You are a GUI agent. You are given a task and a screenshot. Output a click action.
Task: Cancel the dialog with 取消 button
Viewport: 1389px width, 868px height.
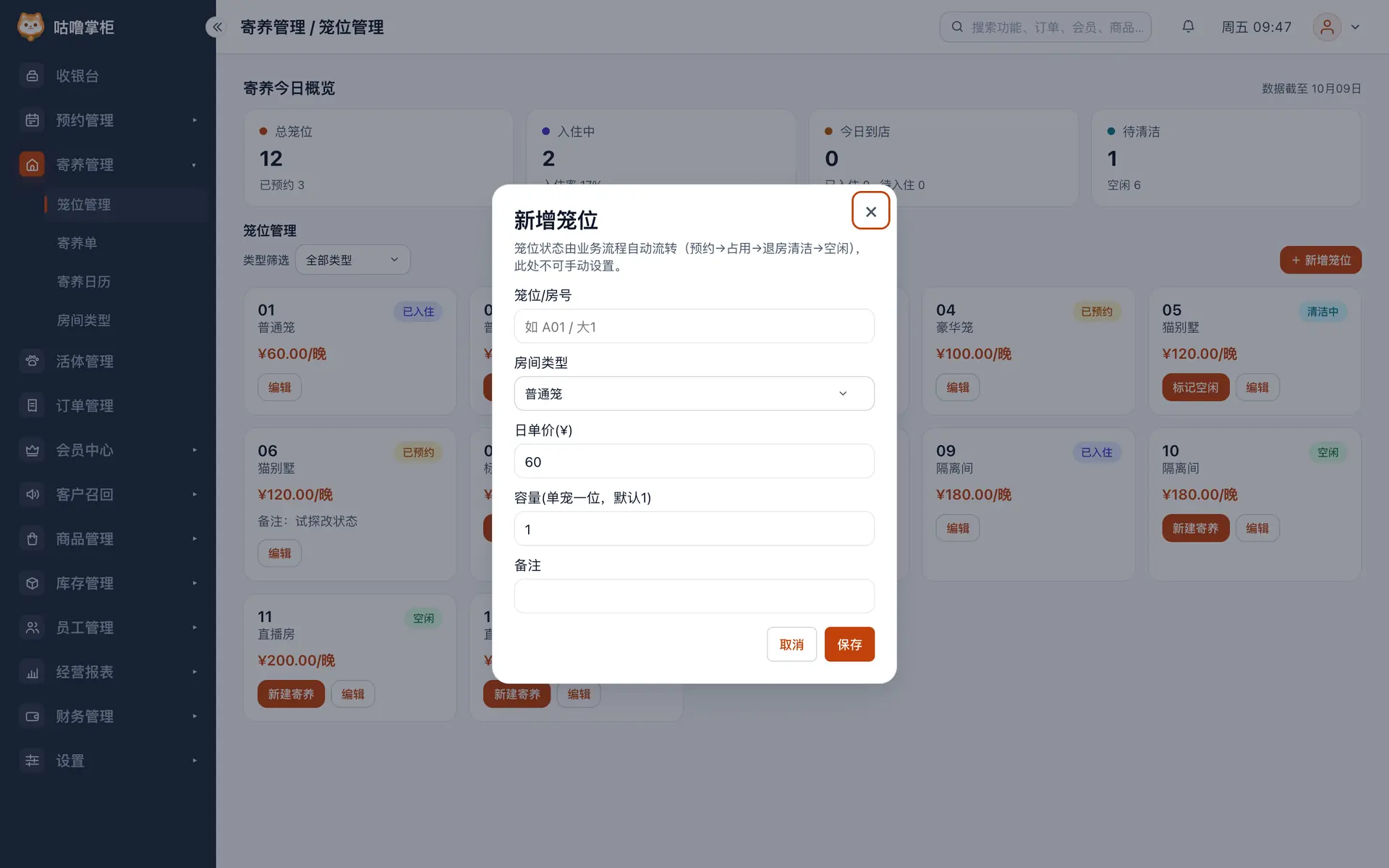(x=791, y=644)
